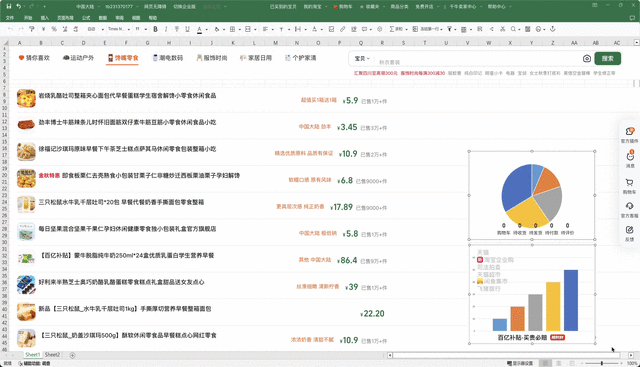
Task: Open the 宝贝 search type dropdown
Action: [362, 58]
